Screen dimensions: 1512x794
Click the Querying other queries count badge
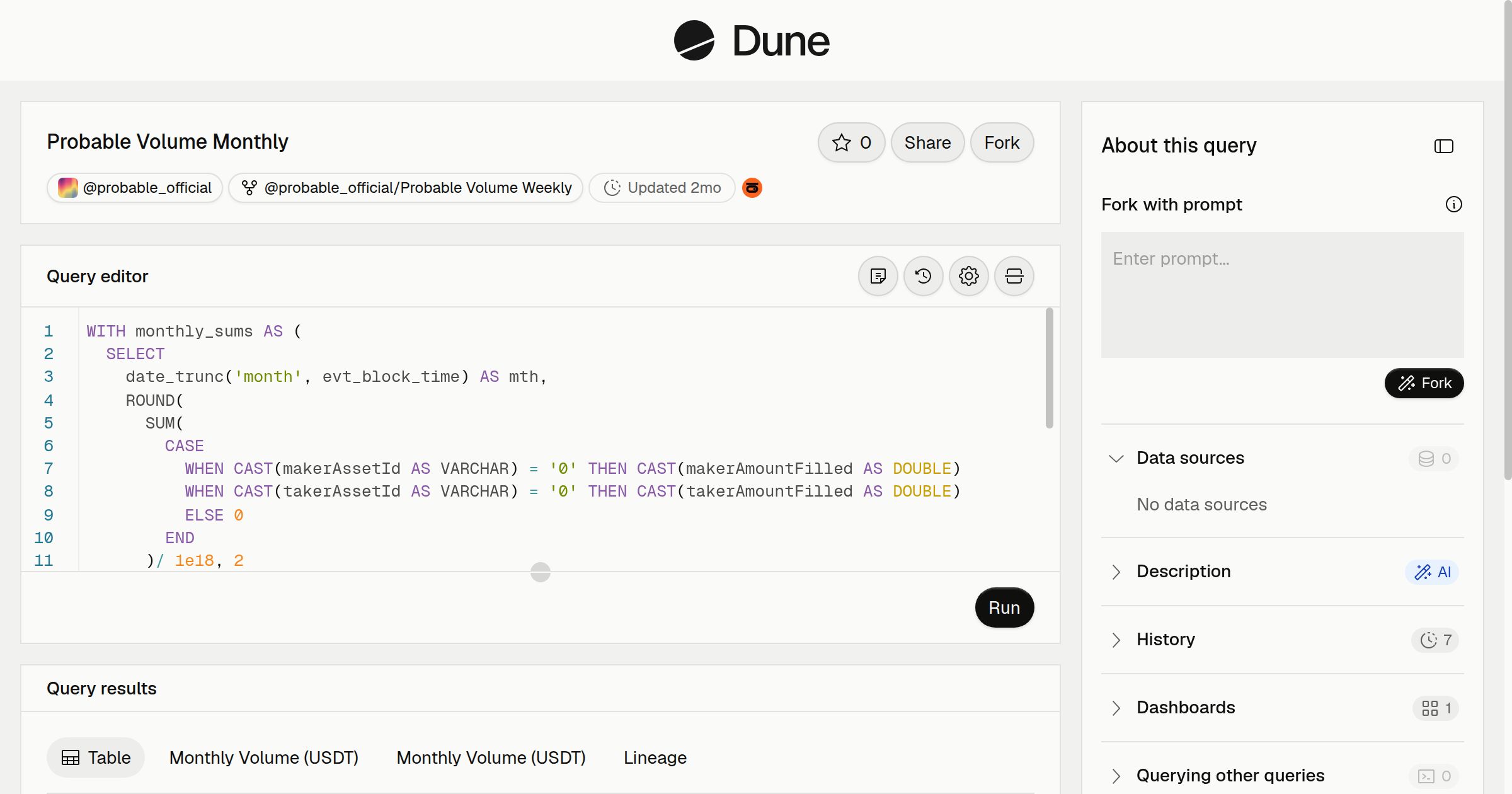pos(1435,776)
